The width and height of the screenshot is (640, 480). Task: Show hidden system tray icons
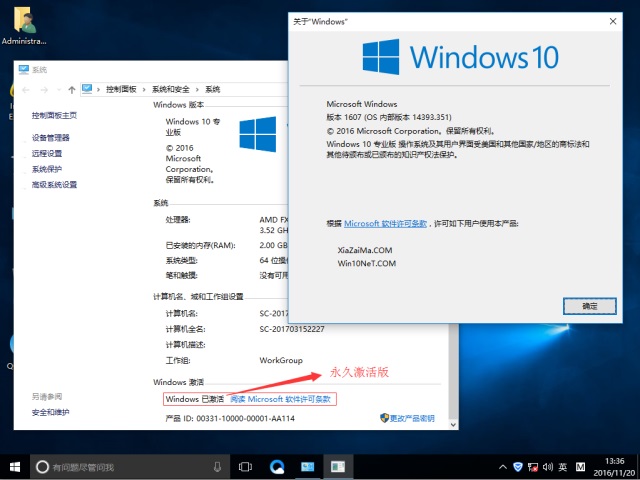501,467
